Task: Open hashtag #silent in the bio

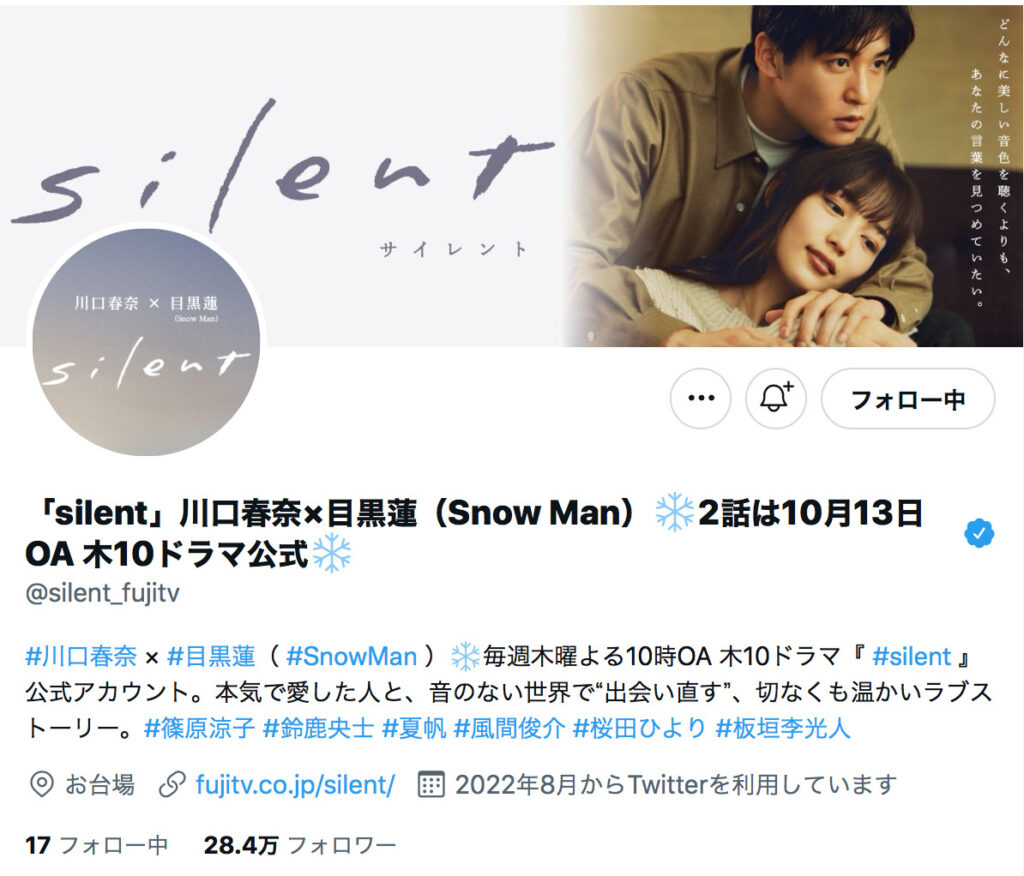Action: click(911, 657)
